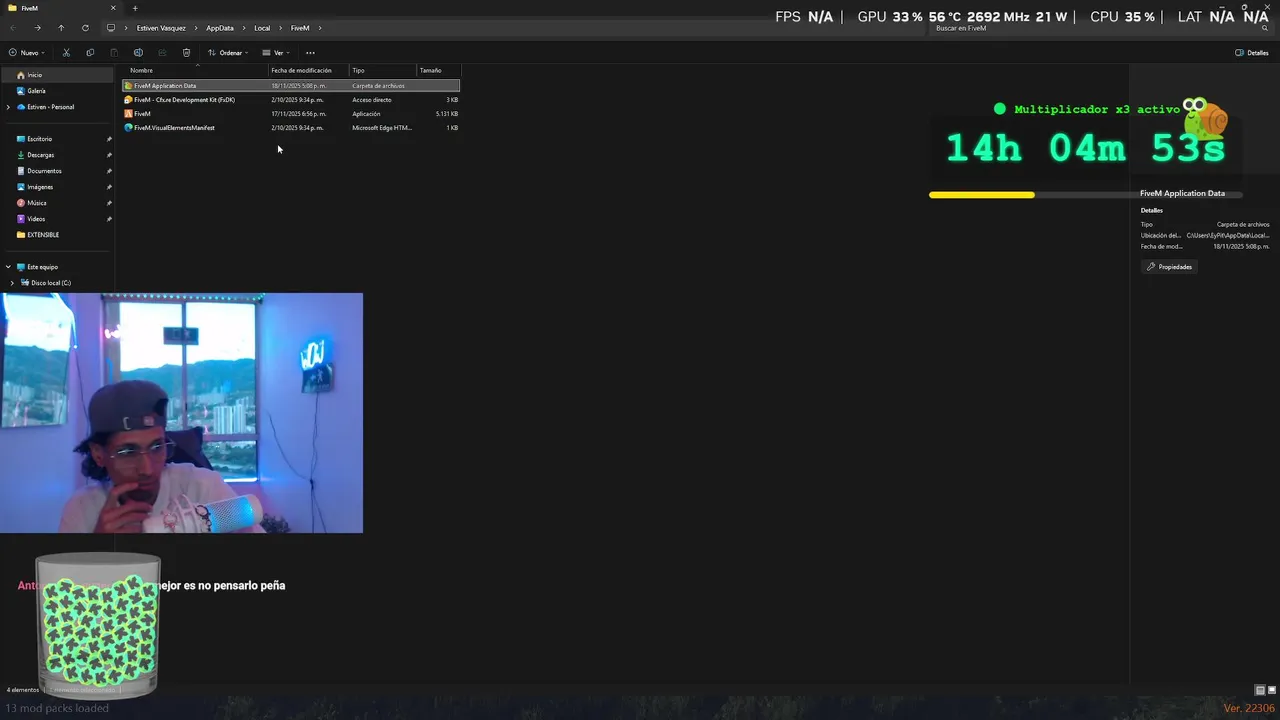Click the Copy icon in toolbar
This screenshot has width=1280, height=720.
(x=90, y=53)
